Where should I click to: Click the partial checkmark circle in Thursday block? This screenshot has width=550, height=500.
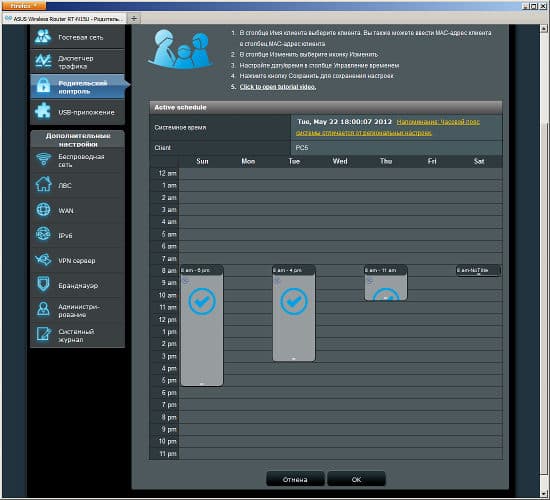[386, 294]
